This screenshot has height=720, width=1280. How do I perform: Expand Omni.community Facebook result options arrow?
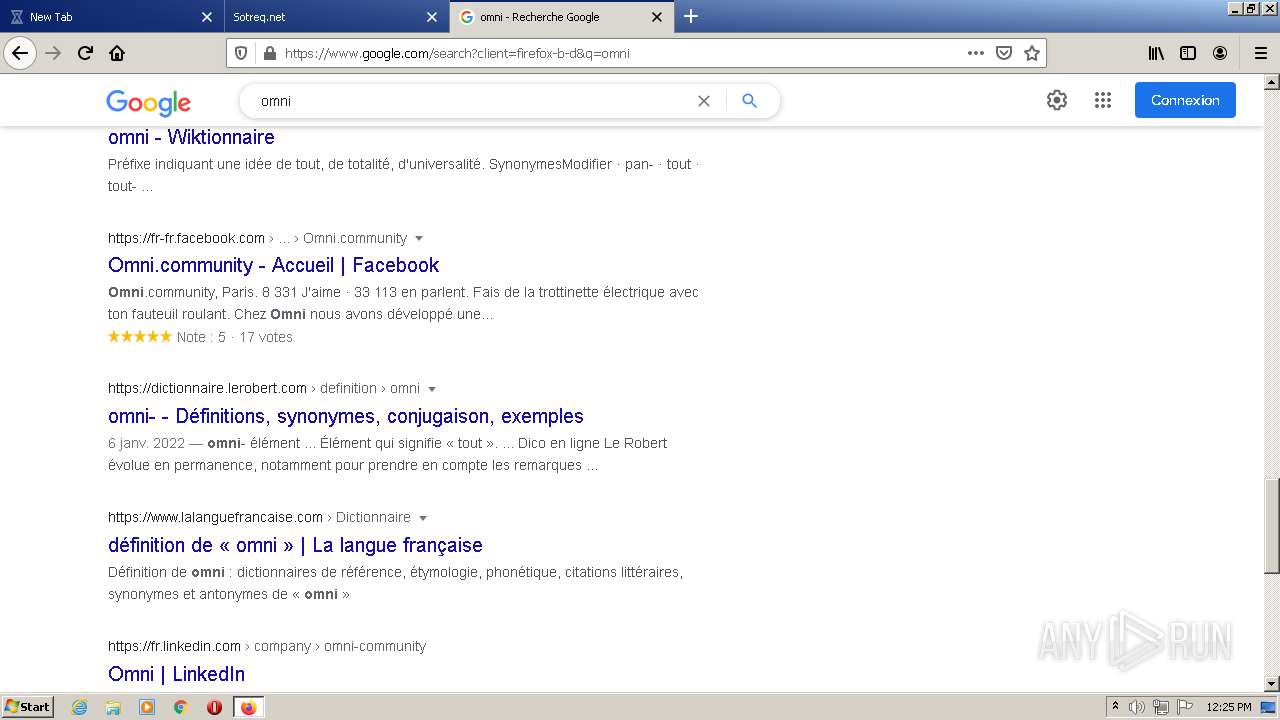[419, 238]
